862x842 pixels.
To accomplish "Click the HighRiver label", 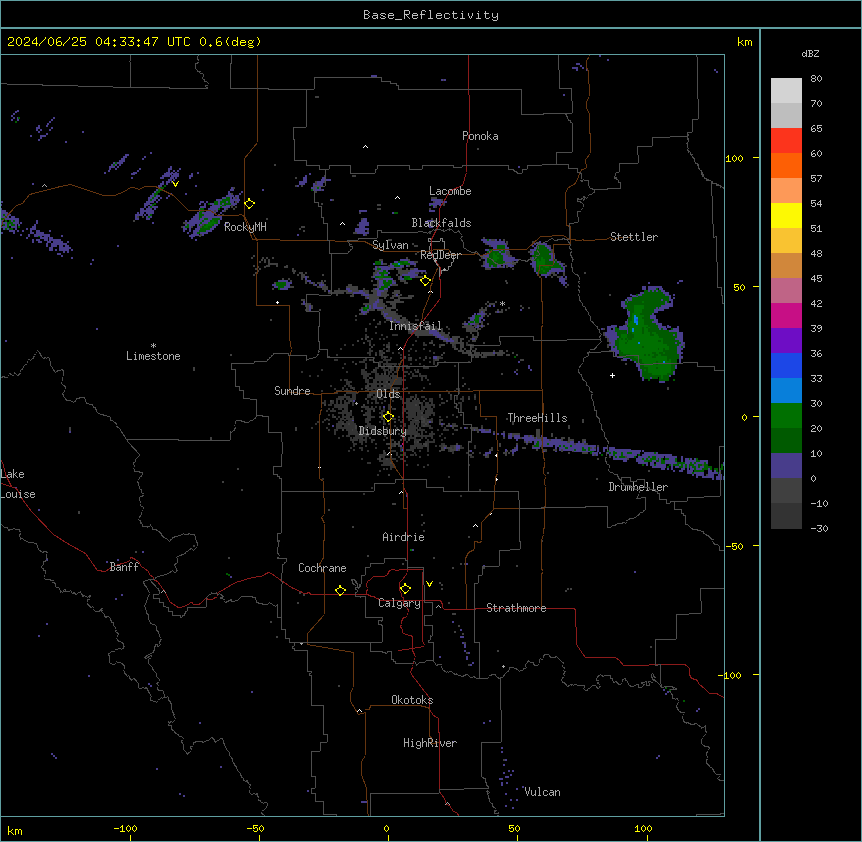I will click(x=430, y=743).
